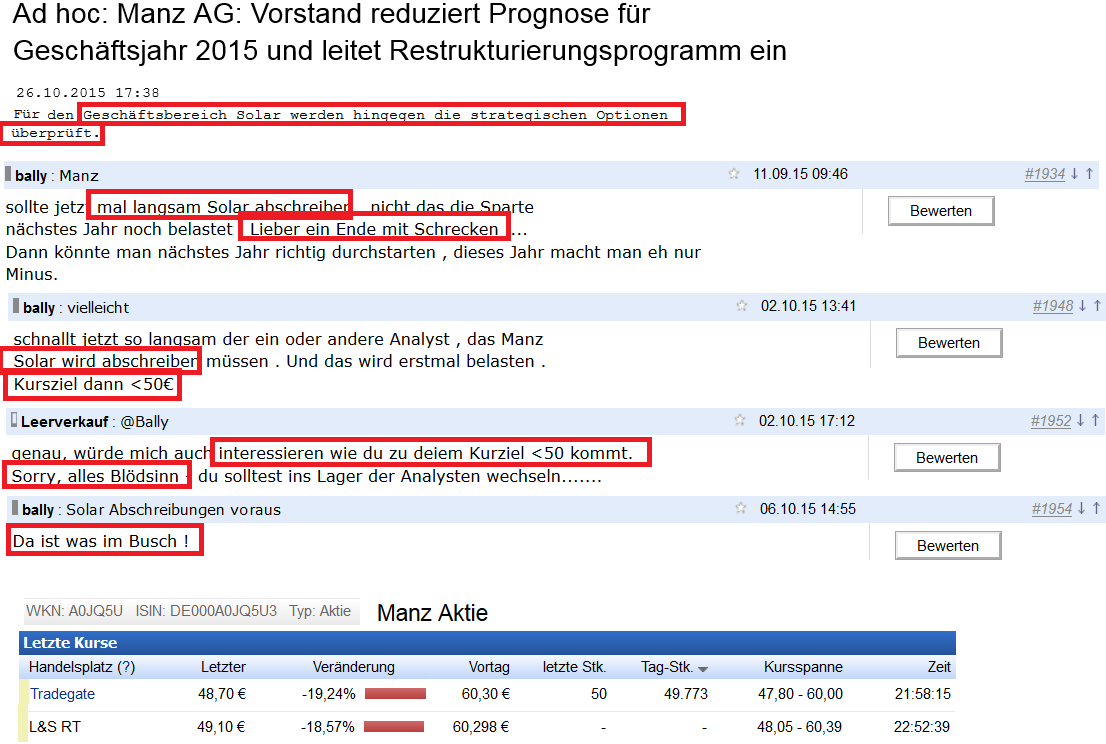Viewport: 1106px width, 744px height.
Task: Click user status icon before bally: Manz
Action: click(8, 173)
